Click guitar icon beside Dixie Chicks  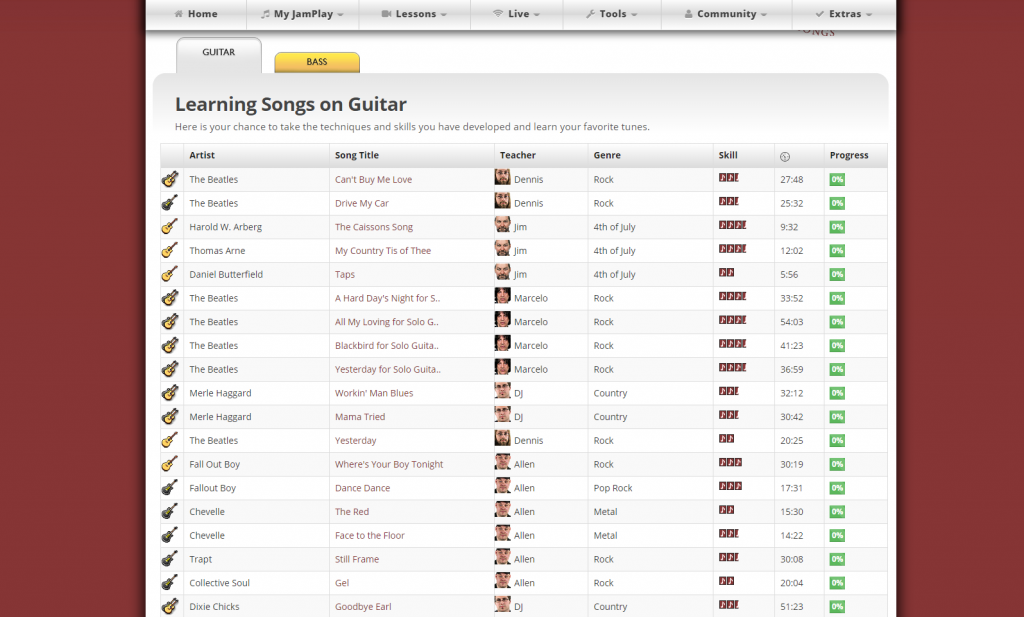170,607
